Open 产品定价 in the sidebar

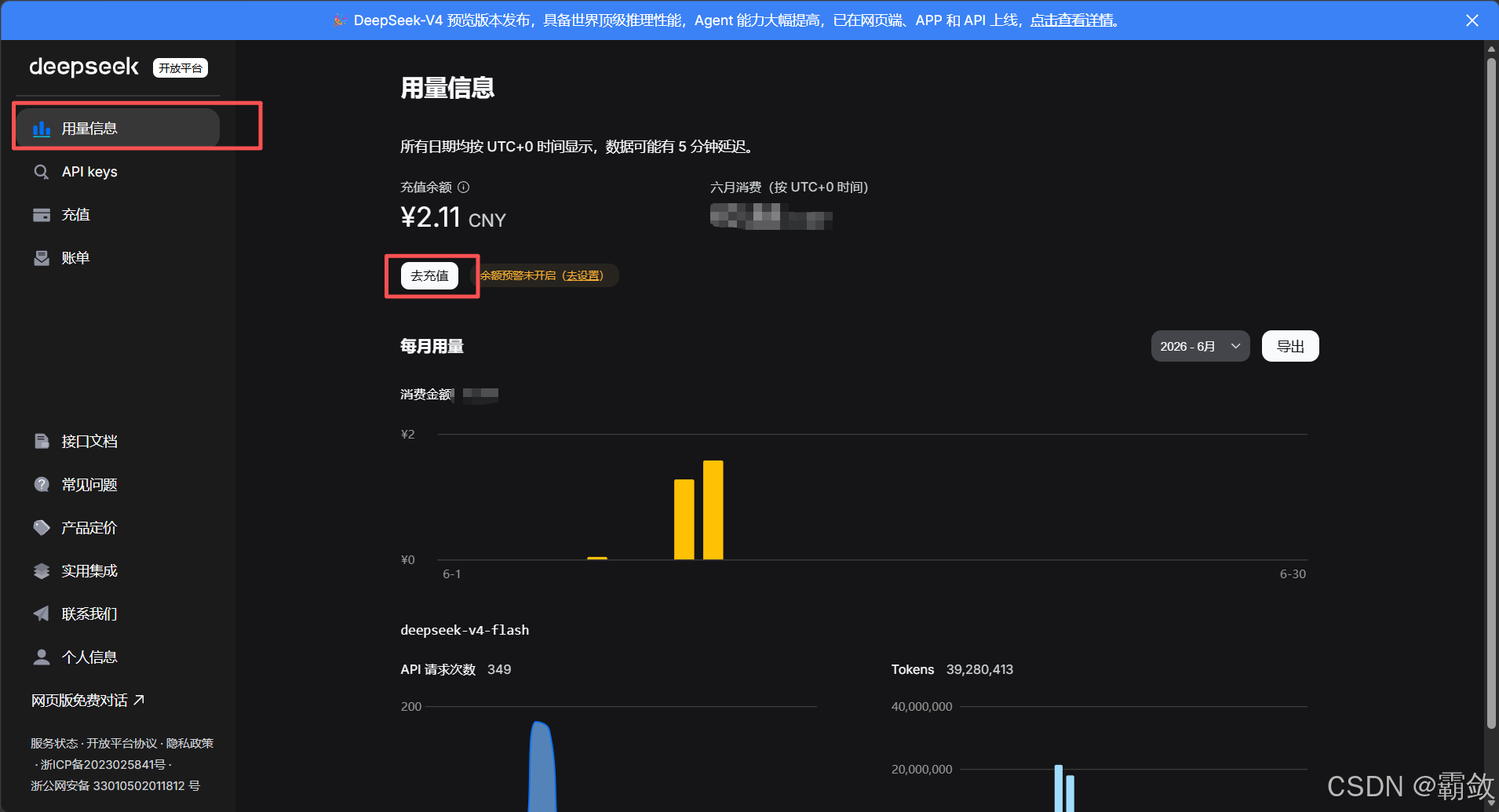click(x=117, y=528)
